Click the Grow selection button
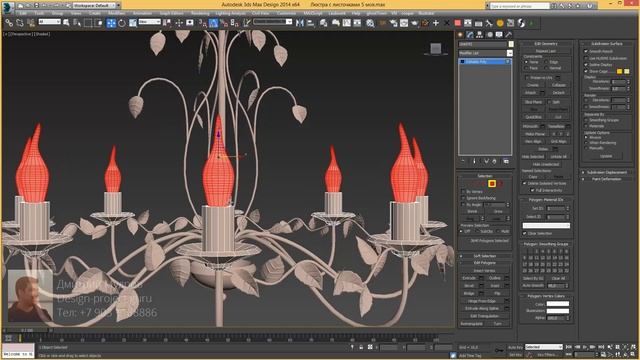640x360 pixels. coord(498,211)
